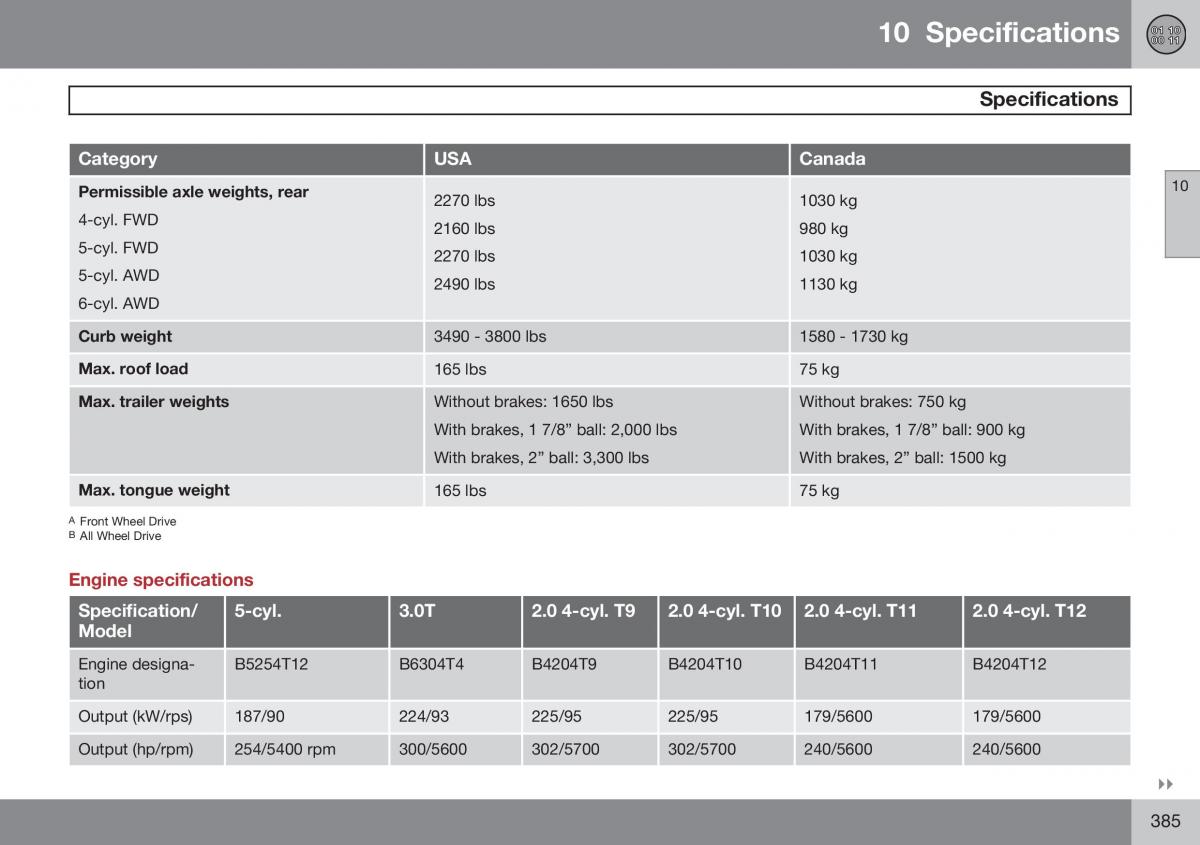Select '165 lbs' in the Max. tongue weight row
Screen dimensions: 1200x845
click(460, 491)
